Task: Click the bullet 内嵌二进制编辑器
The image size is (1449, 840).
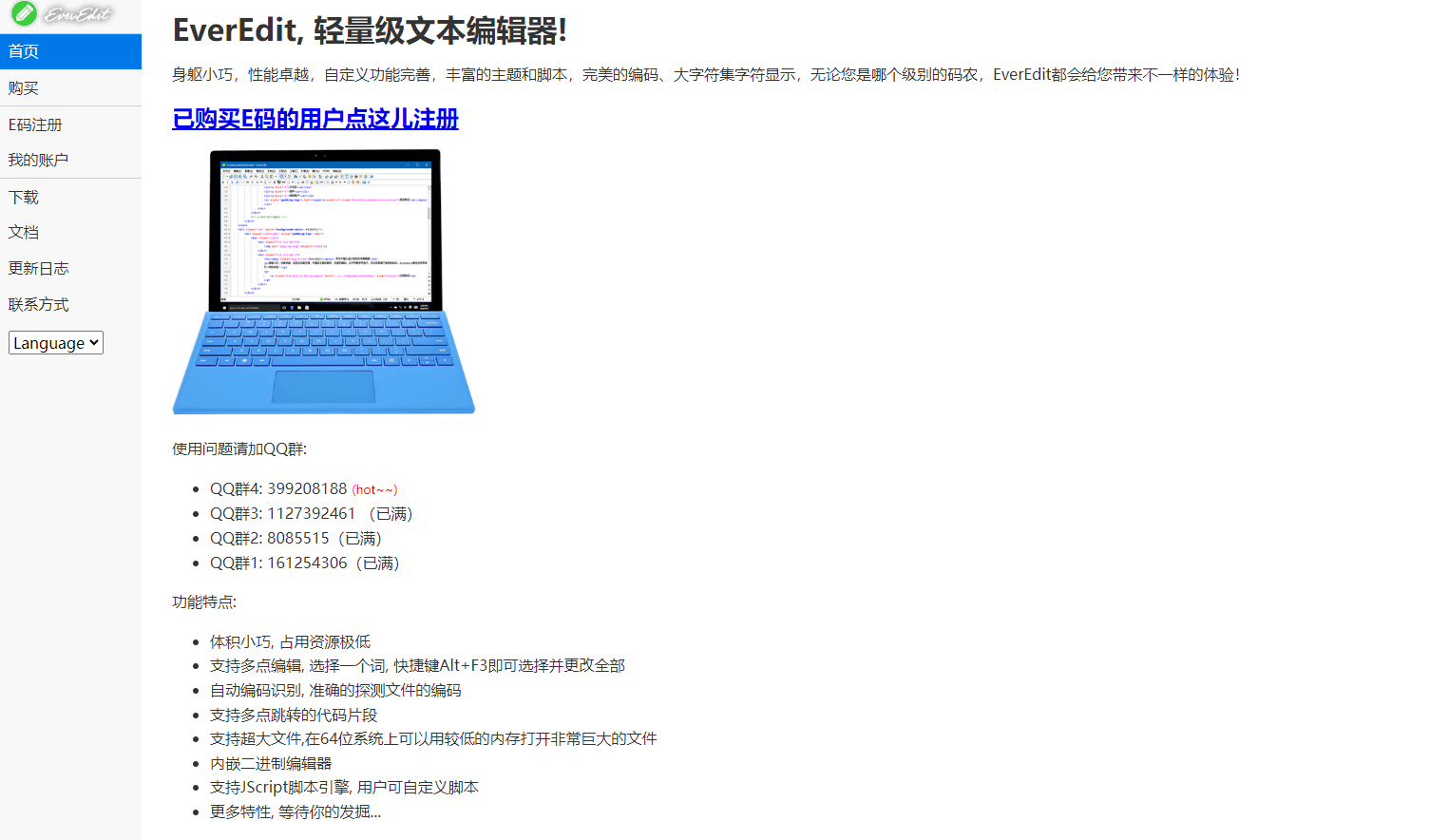Action: click(x=266, y=763)
